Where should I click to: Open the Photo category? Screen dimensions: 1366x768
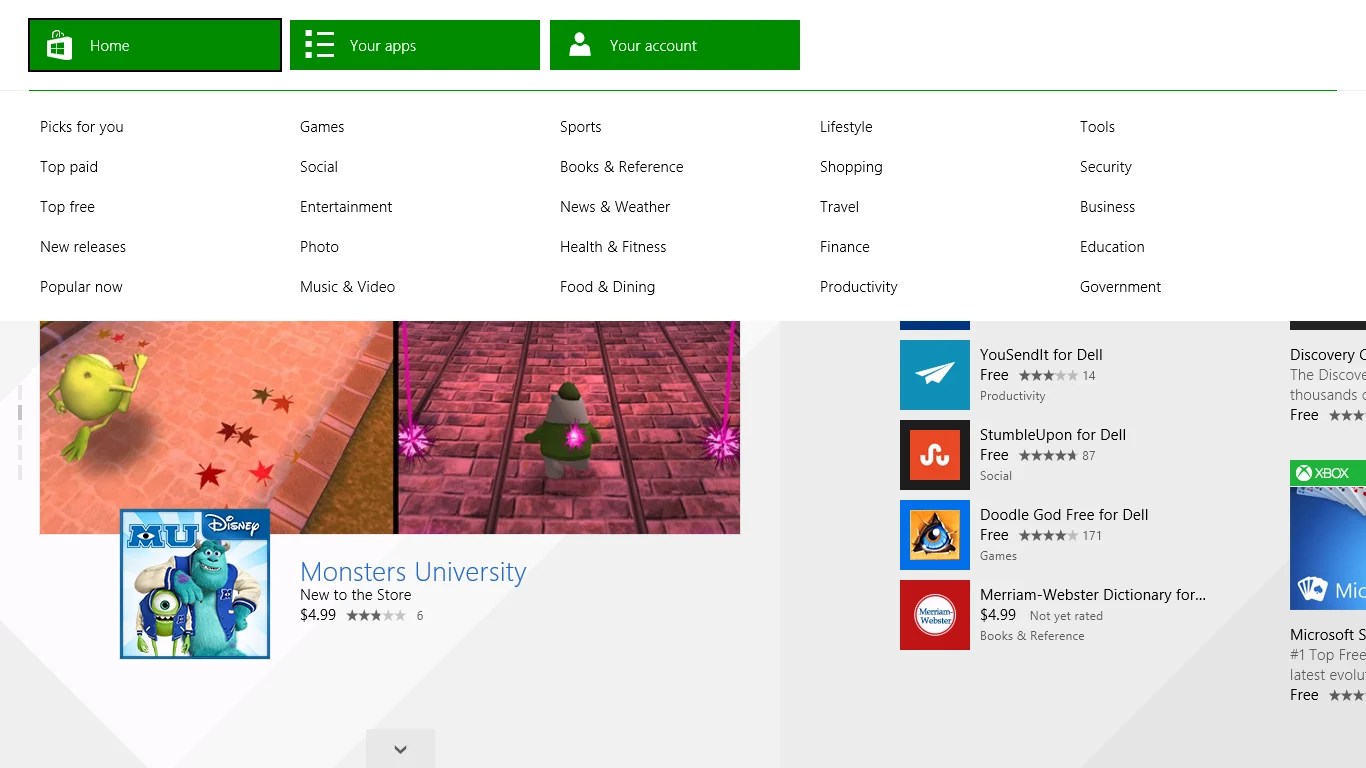(x=319, y=247)
